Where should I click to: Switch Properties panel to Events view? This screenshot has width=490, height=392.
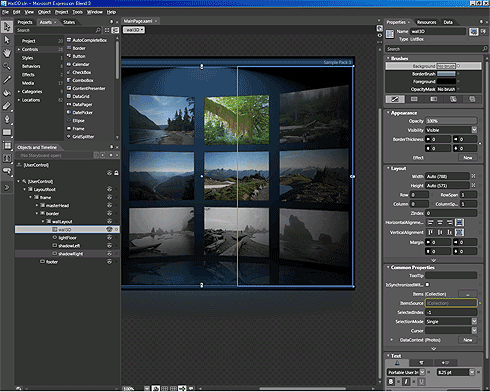click(483, 32)
